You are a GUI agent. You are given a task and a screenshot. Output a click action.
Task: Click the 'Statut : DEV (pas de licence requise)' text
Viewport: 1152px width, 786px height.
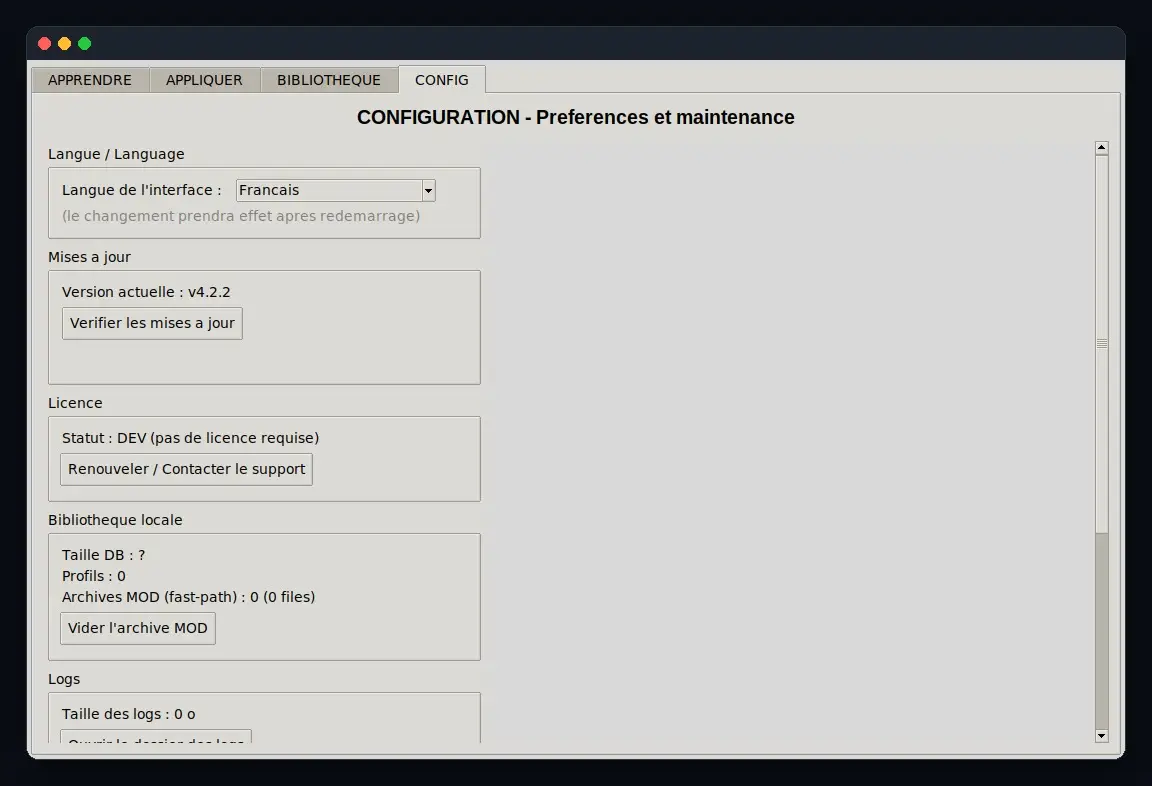point(190,438)
